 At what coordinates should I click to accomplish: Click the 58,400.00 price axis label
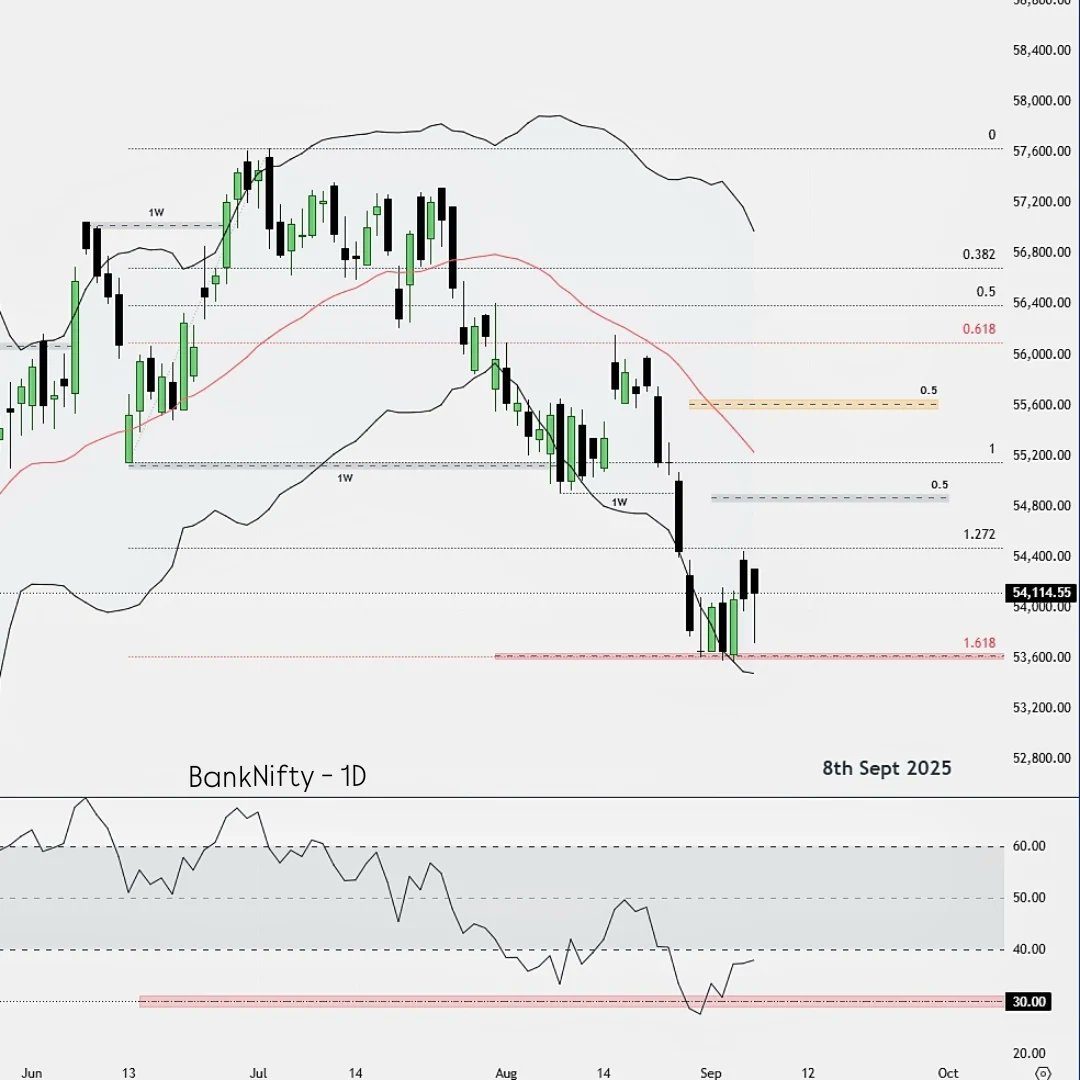pyautogui.click(x=1041, y=50)
